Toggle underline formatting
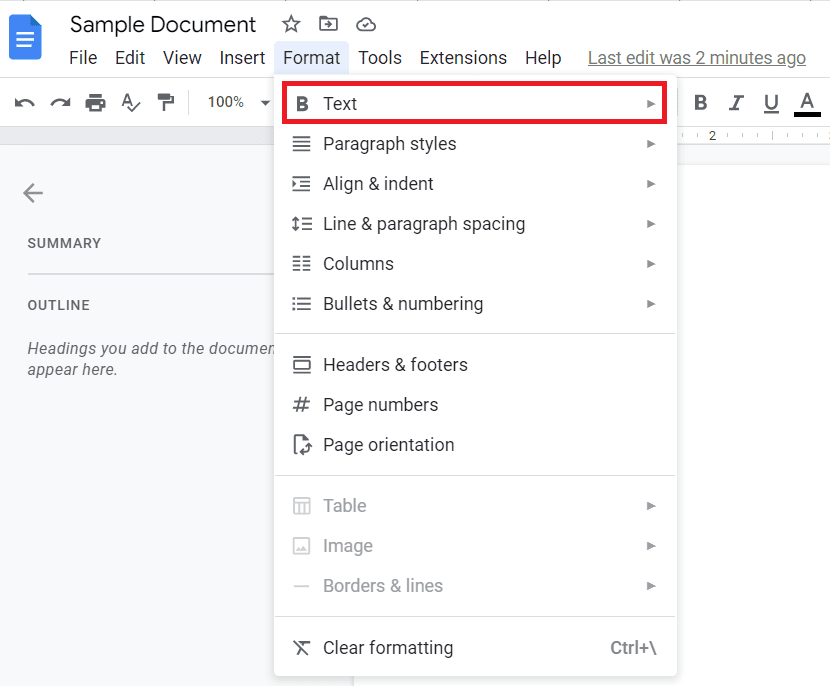This screenshot has height=686, width=830. point(770,102)
